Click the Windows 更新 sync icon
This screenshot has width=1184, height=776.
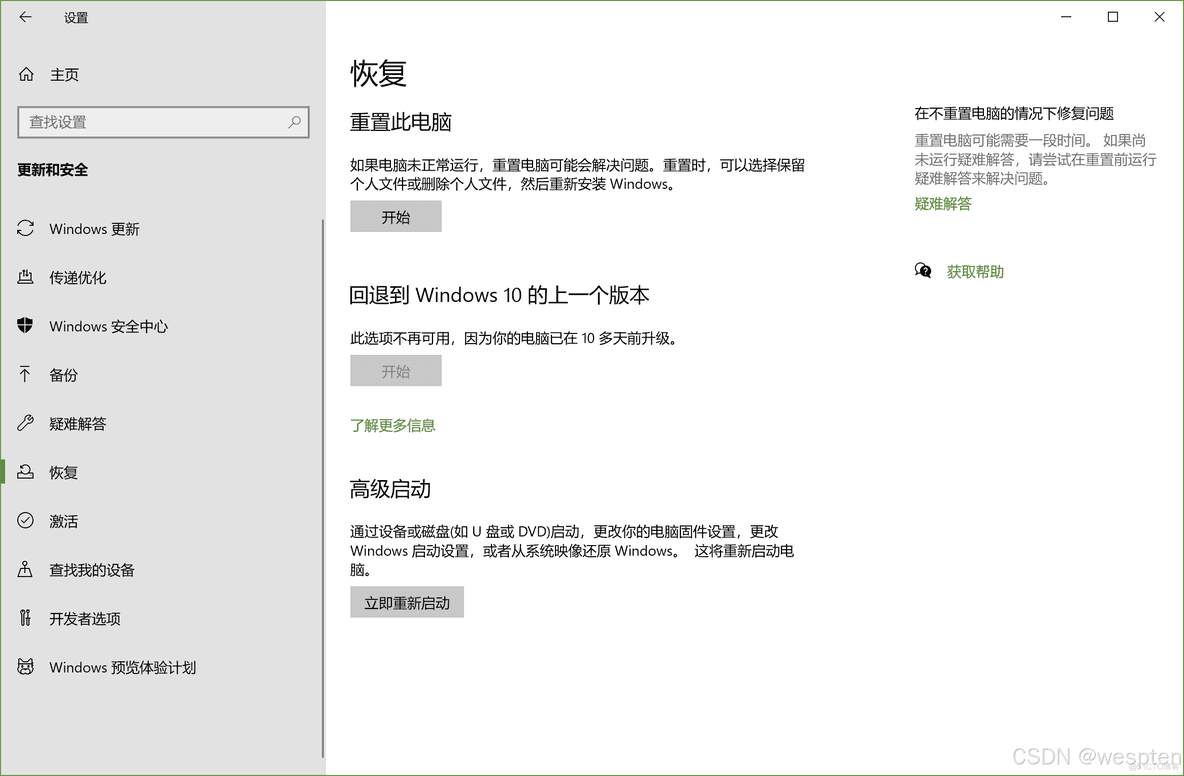click(26, 228)
